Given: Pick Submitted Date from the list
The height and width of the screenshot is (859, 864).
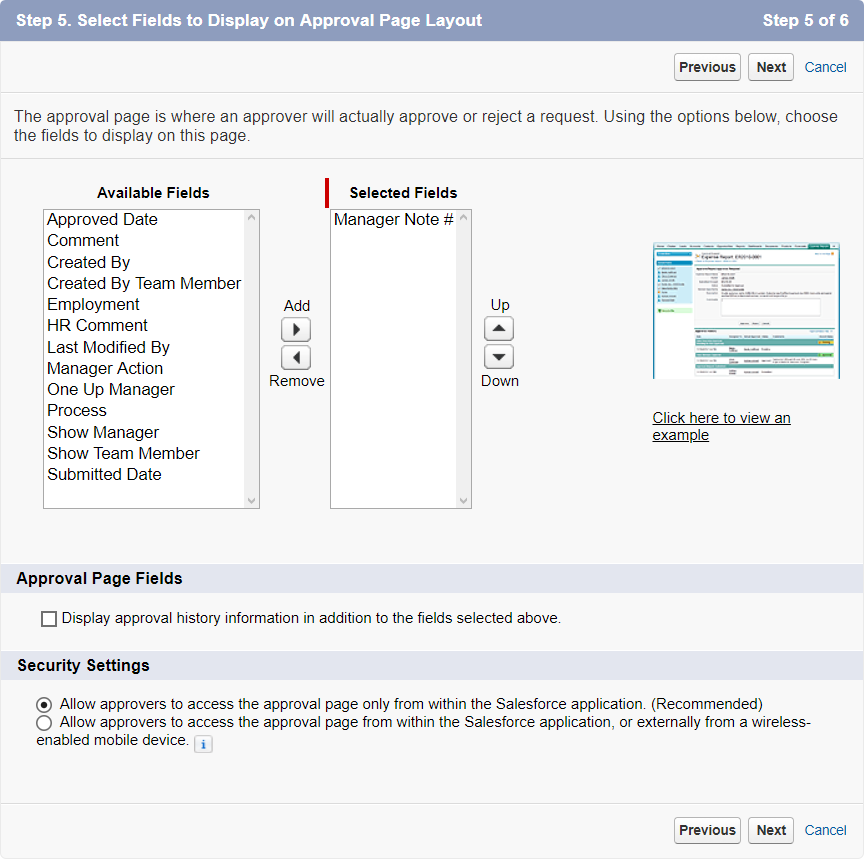Looking at the screenshot, I should click(x=104, y=475).
